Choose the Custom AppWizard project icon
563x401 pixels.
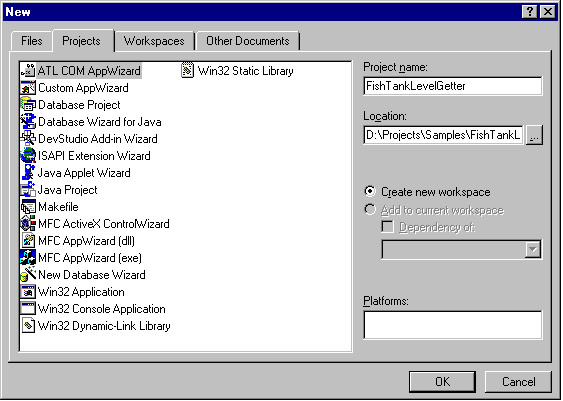[x=28, y=88]
